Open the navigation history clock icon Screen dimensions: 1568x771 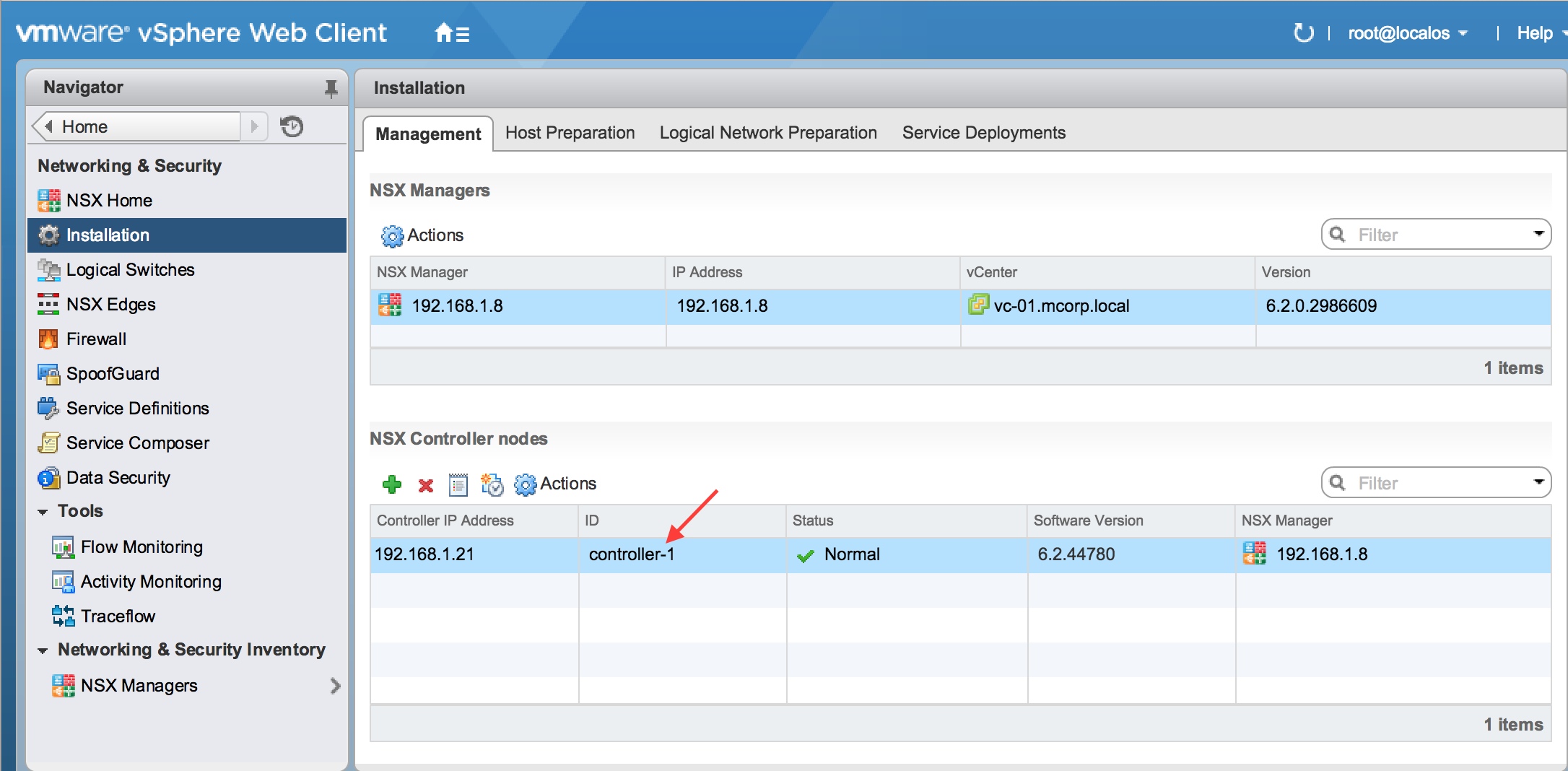pos(292,127)
